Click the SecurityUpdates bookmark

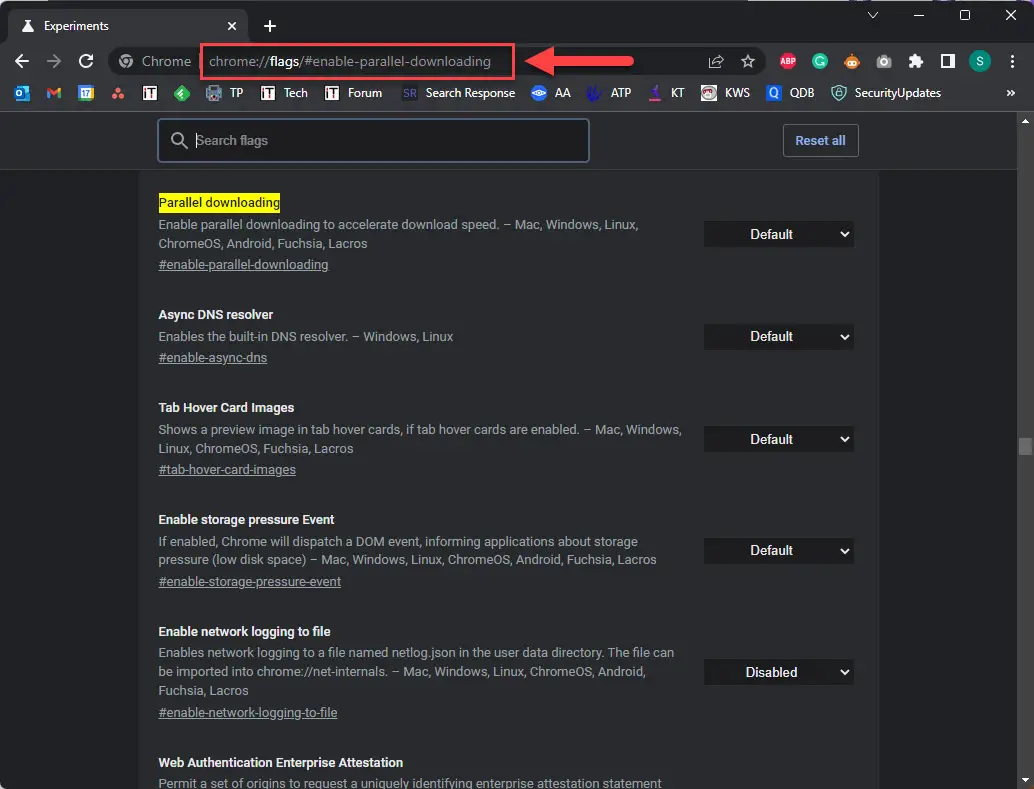889,93
